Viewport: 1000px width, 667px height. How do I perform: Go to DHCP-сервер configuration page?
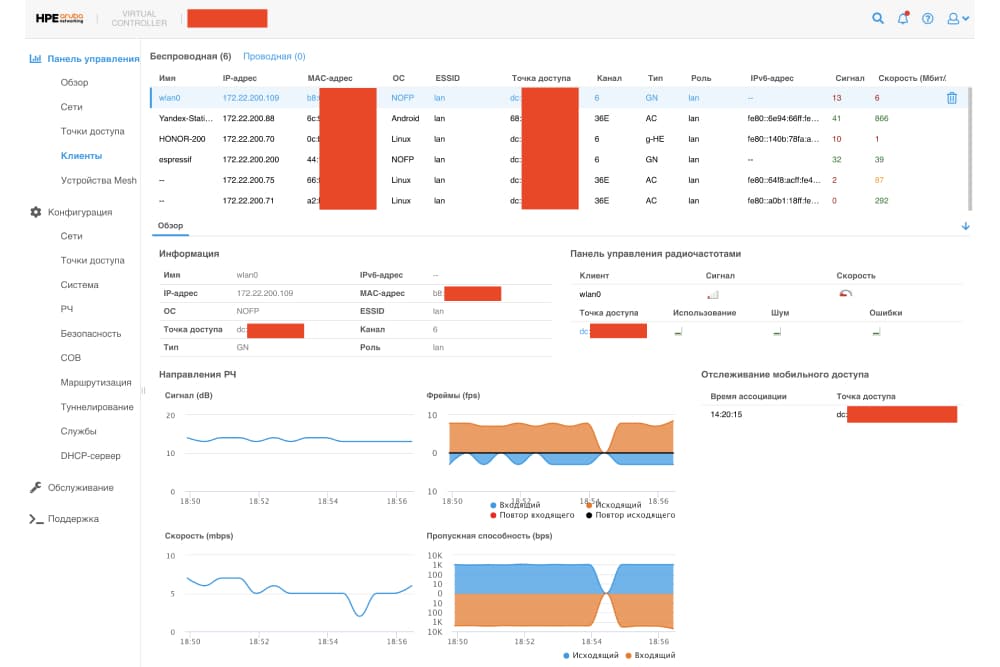point(90,456)
